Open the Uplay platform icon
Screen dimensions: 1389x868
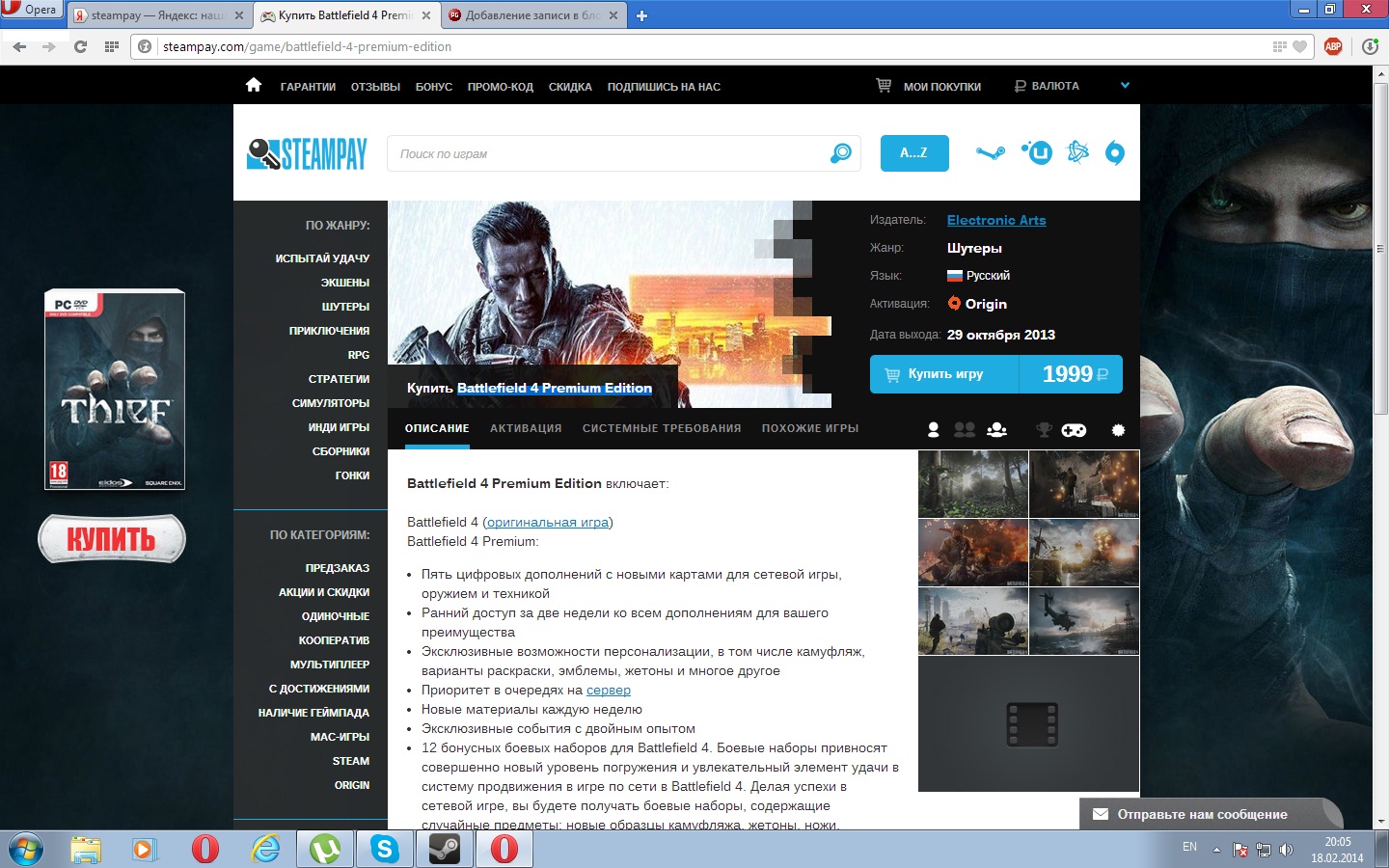click(x=1037, y=152)
